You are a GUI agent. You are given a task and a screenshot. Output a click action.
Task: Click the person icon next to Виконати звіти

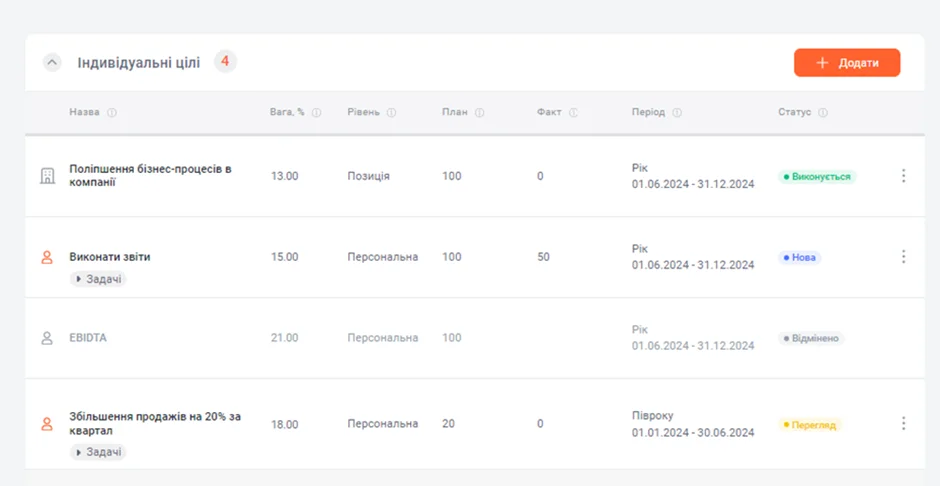pyautogui.click(x=46, y=257)
